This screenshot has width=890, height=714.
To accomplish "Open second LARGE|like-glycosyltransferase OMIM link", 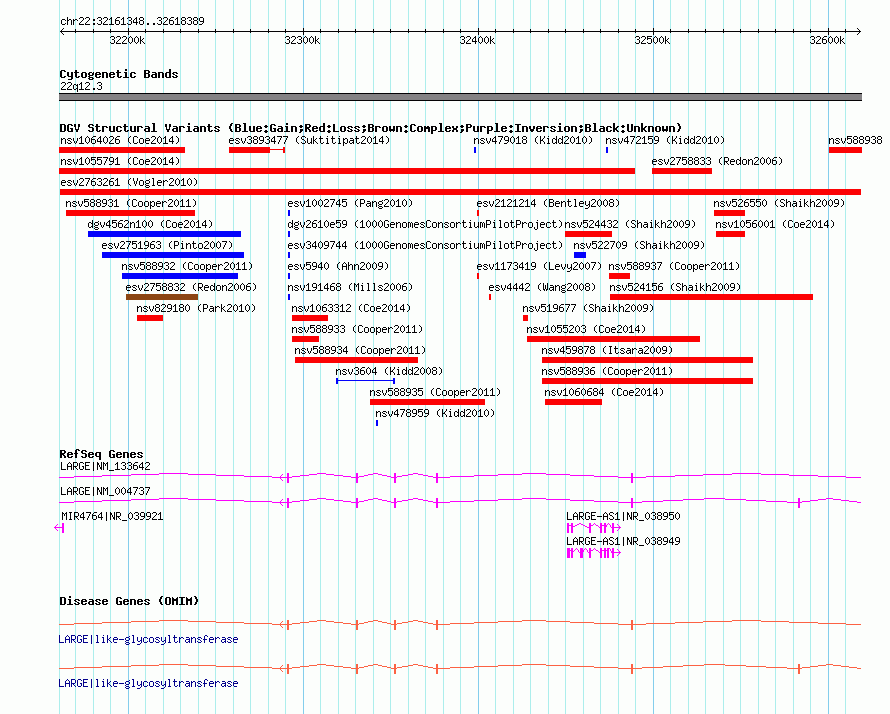I will click(x=148, y=683).
